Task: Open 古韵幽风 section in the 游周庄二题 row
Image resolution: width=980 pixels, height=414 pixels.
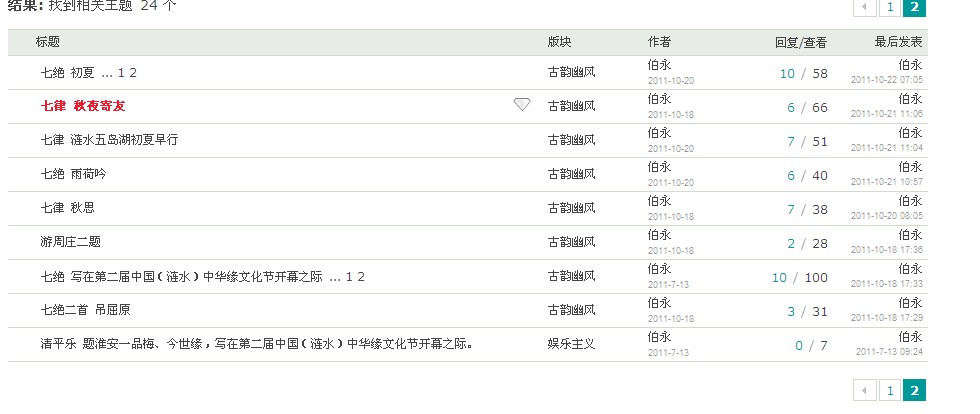Action: click(x=571, y=242)
